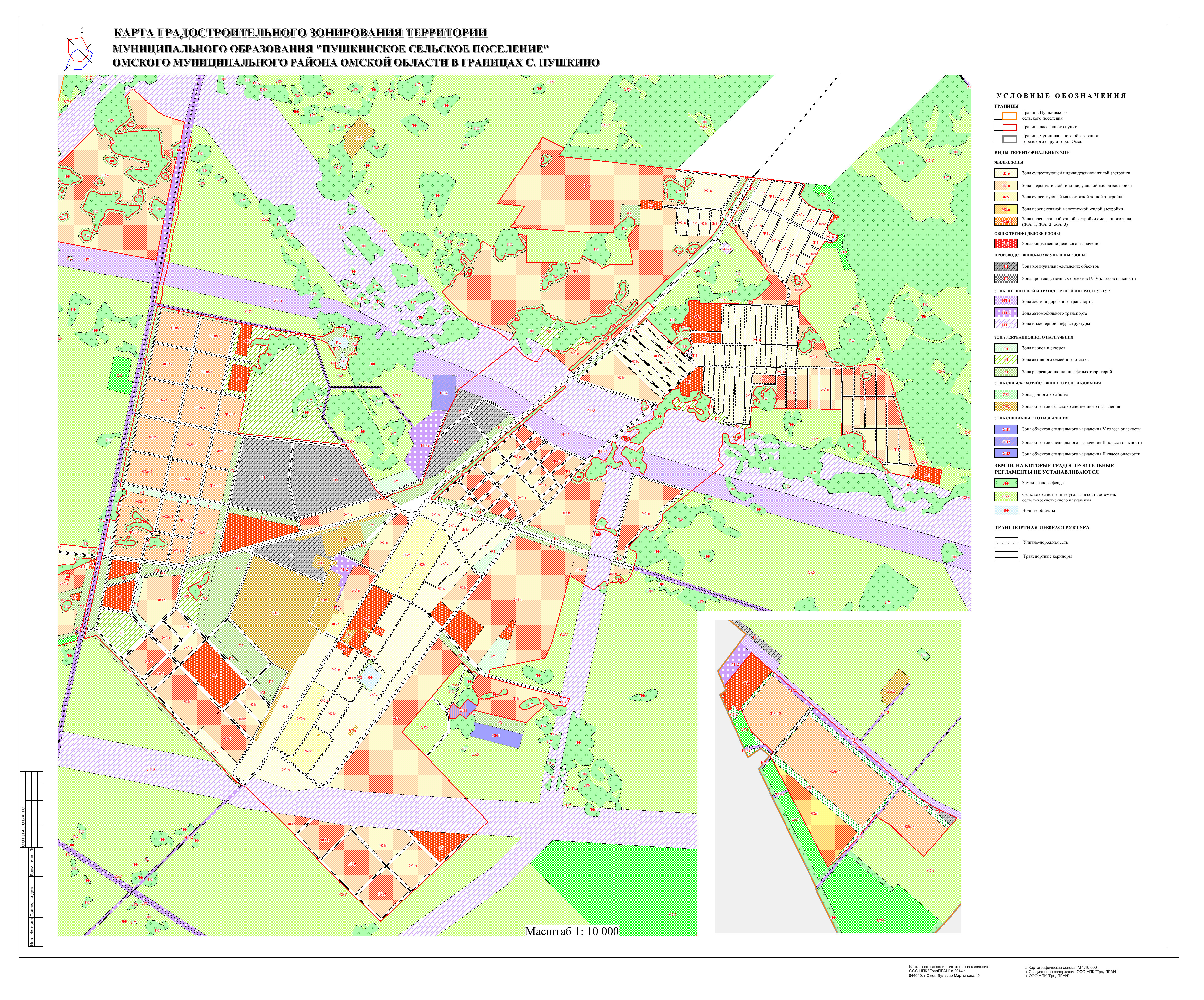Click 'Зона дачного хозяйства' legend text
This screenshot has height=1000, width=1204.
[x=1045, y=395]
